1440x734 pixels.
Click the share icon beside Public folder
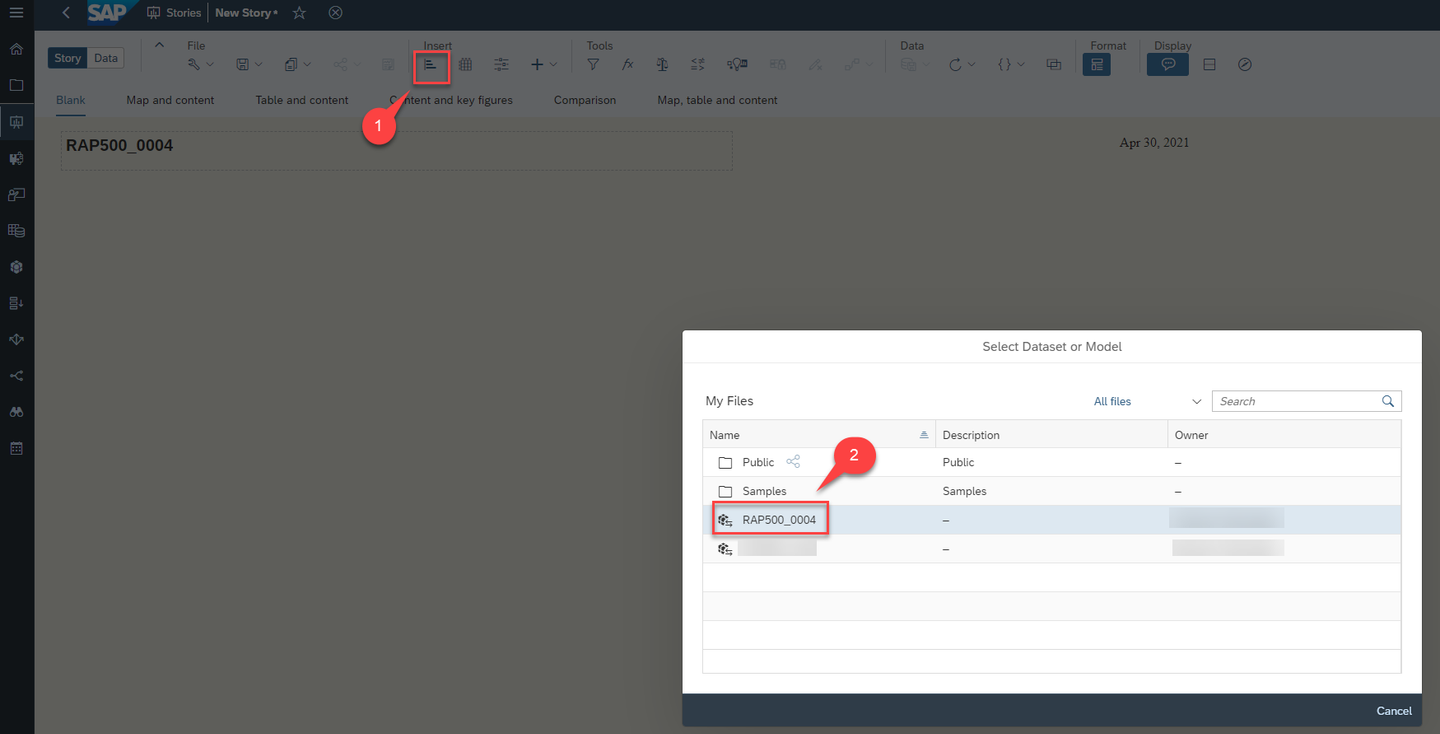pos(793,462)
